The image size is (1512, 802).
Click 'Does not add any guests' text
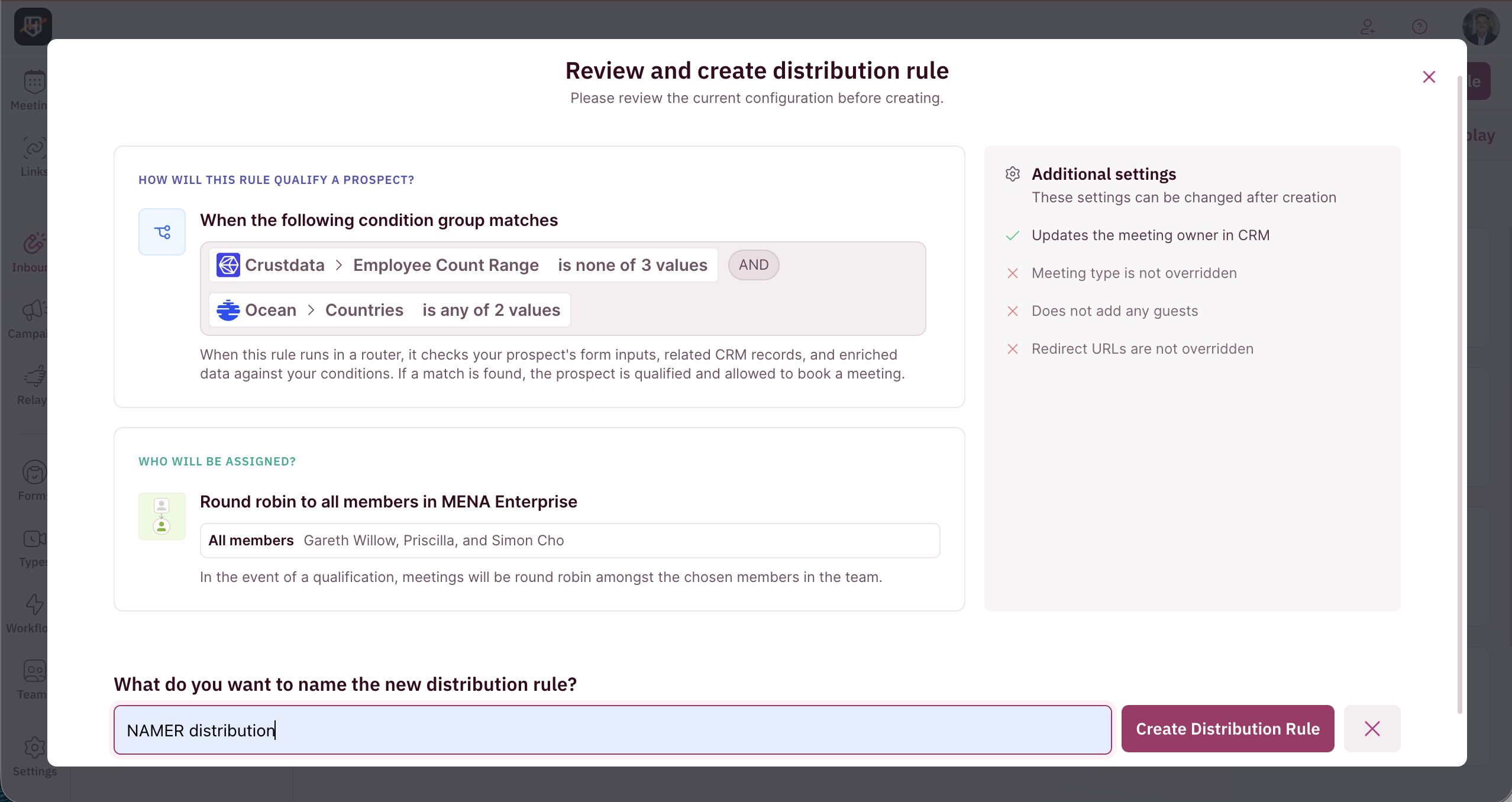pos(1114,311)
